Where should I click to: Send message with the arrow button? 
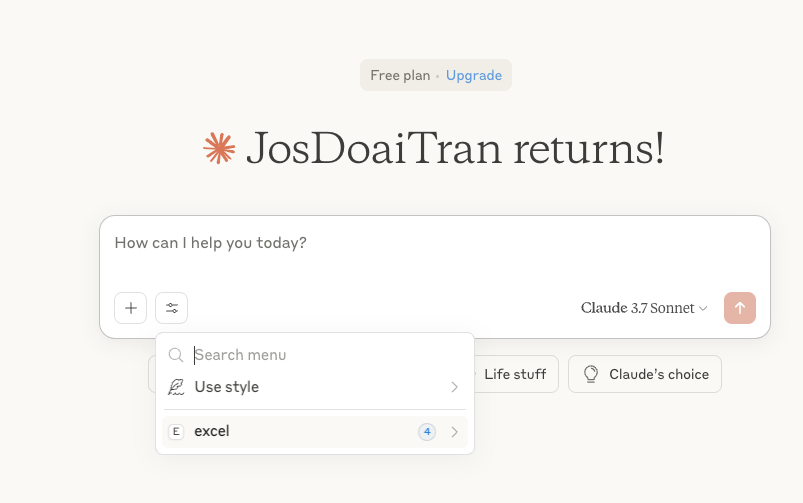tap(739, 308)
